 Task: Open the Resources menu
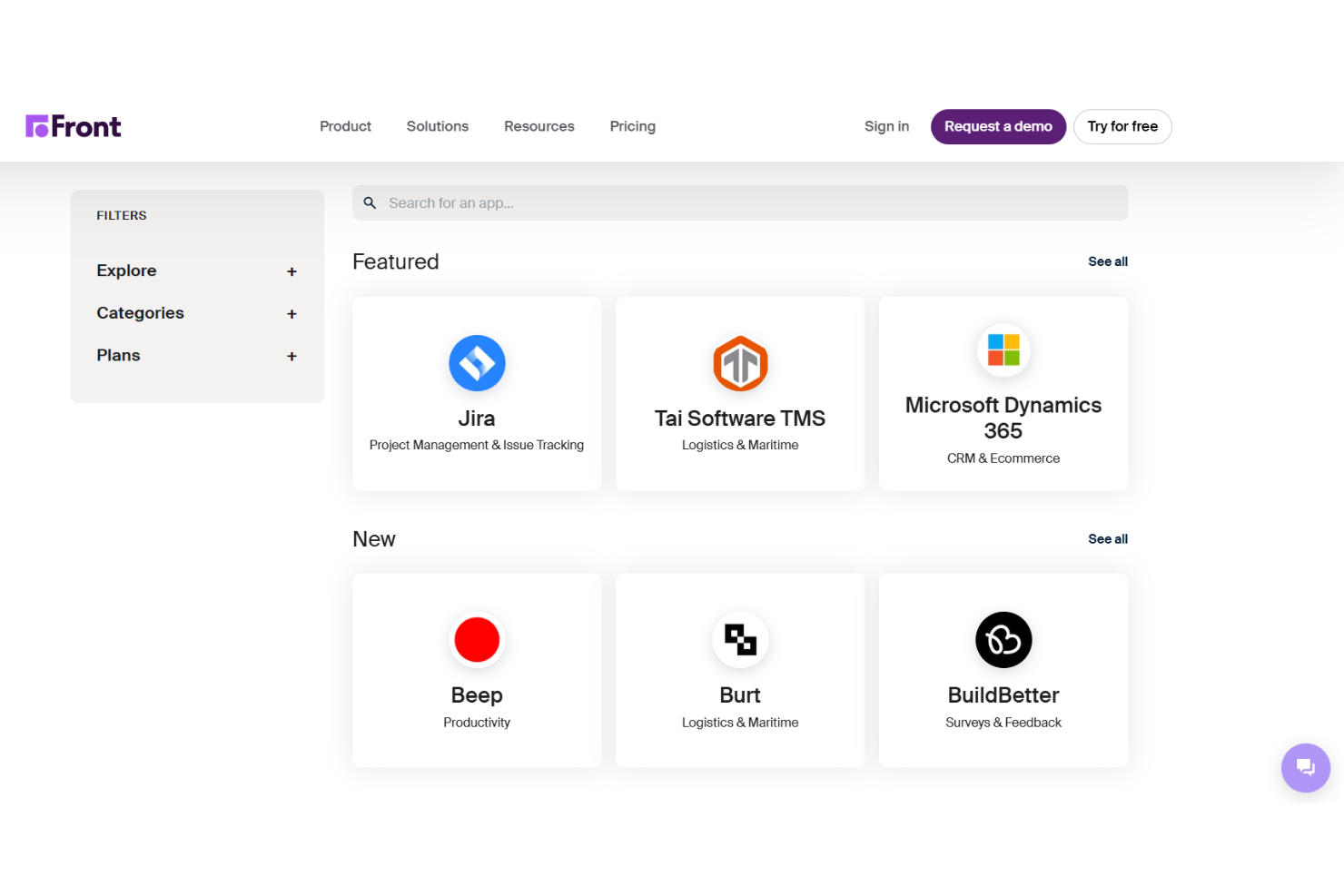[539, 126]
